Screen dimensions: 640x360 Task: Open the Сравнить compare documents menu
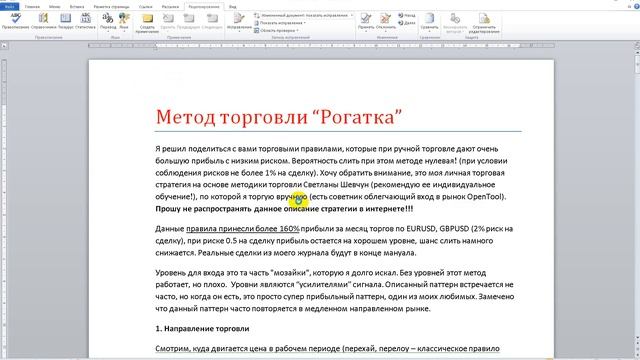[429, 22]
